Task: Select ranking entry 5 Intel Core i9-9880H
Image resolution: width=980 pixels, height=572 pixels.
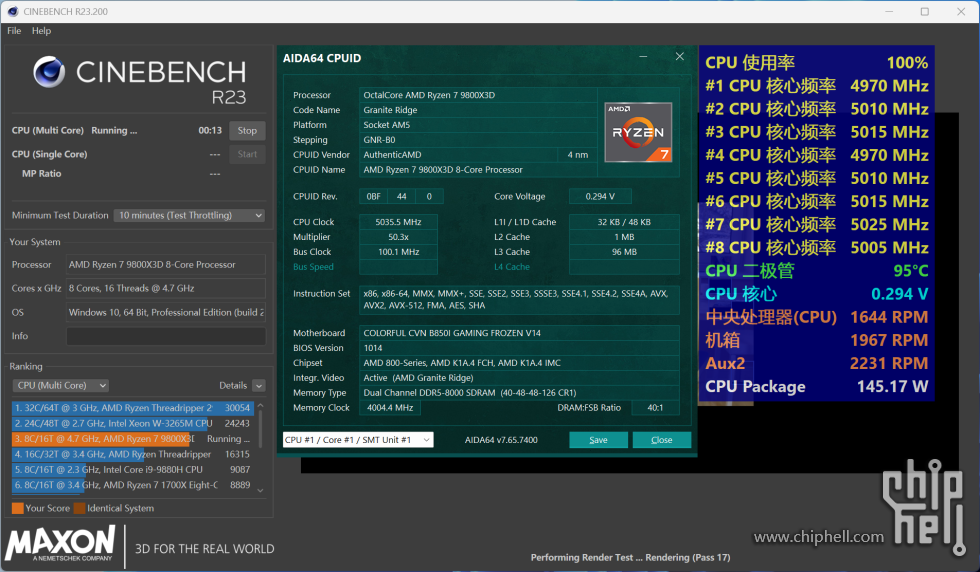Action: 132,469
